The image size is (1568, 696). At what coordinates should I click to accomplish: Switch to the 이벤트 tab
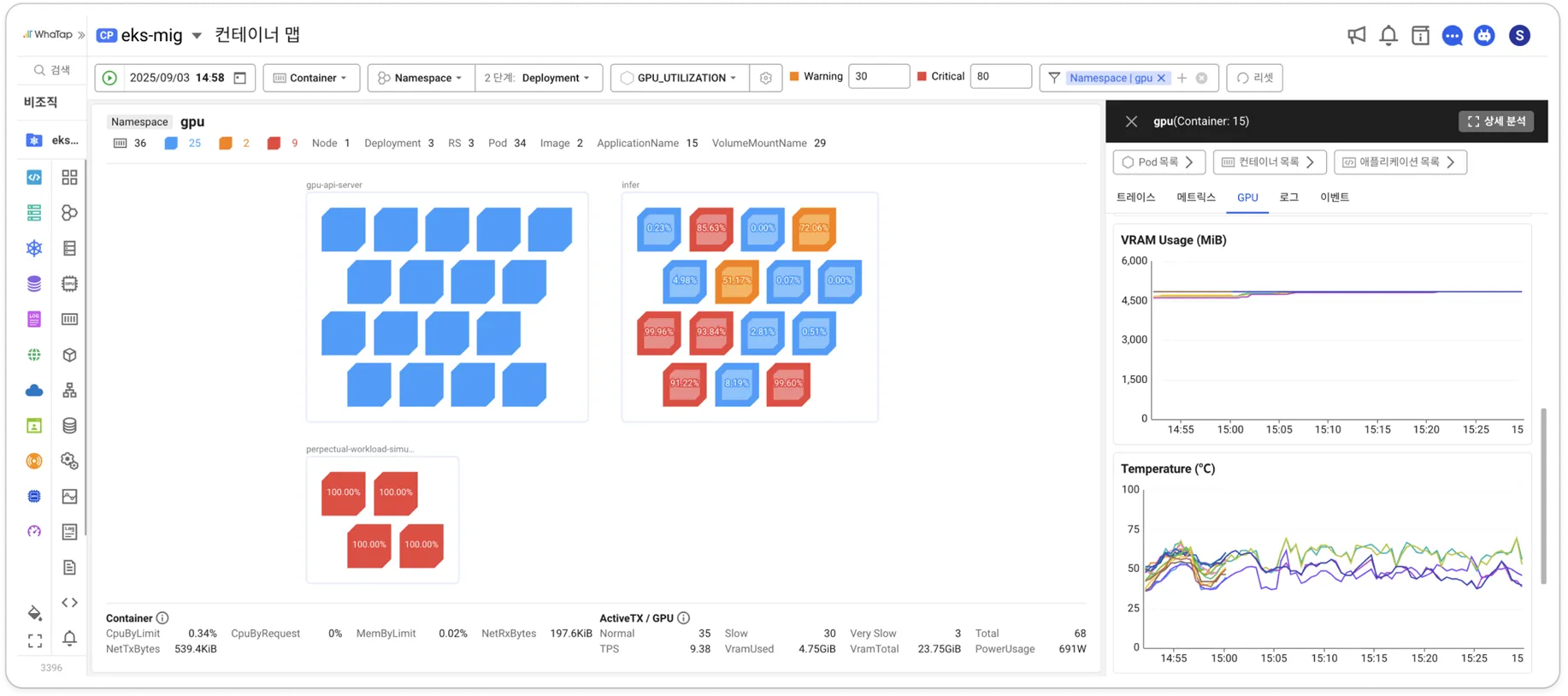coord(1334,198)
